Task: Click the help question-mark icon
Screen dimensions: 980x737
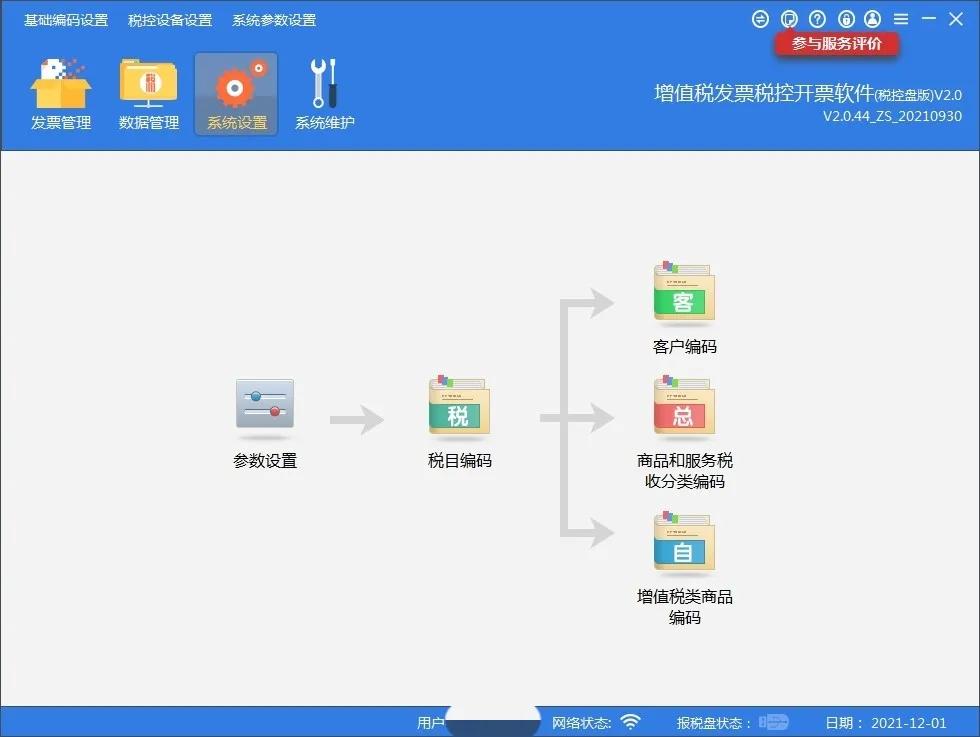Action: pyautogui.click(x=817, y=18)
